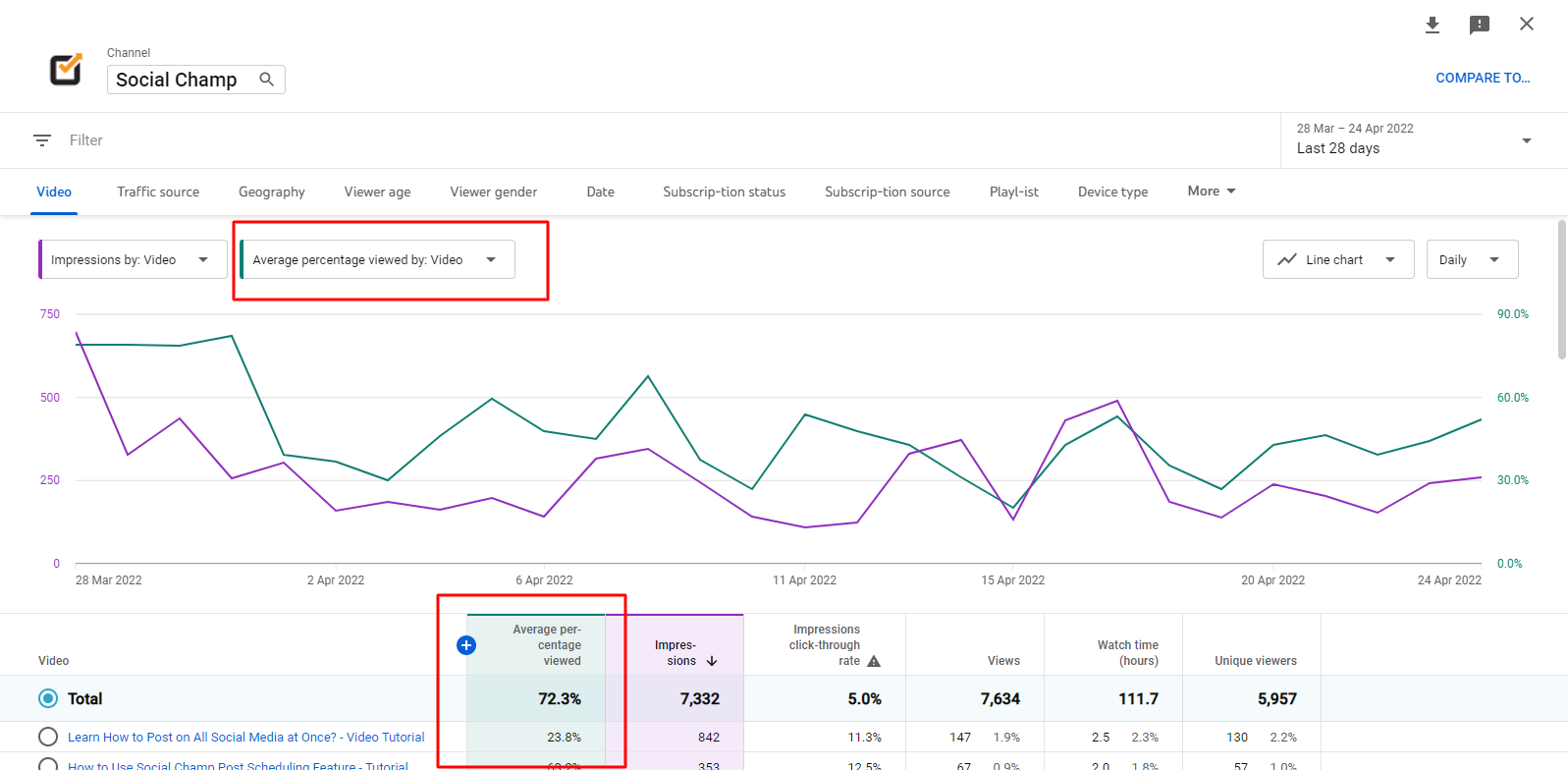The width and height of the screenshot is (1568, 770).
Task: Download the analytics report
Action: point(1433,25)
